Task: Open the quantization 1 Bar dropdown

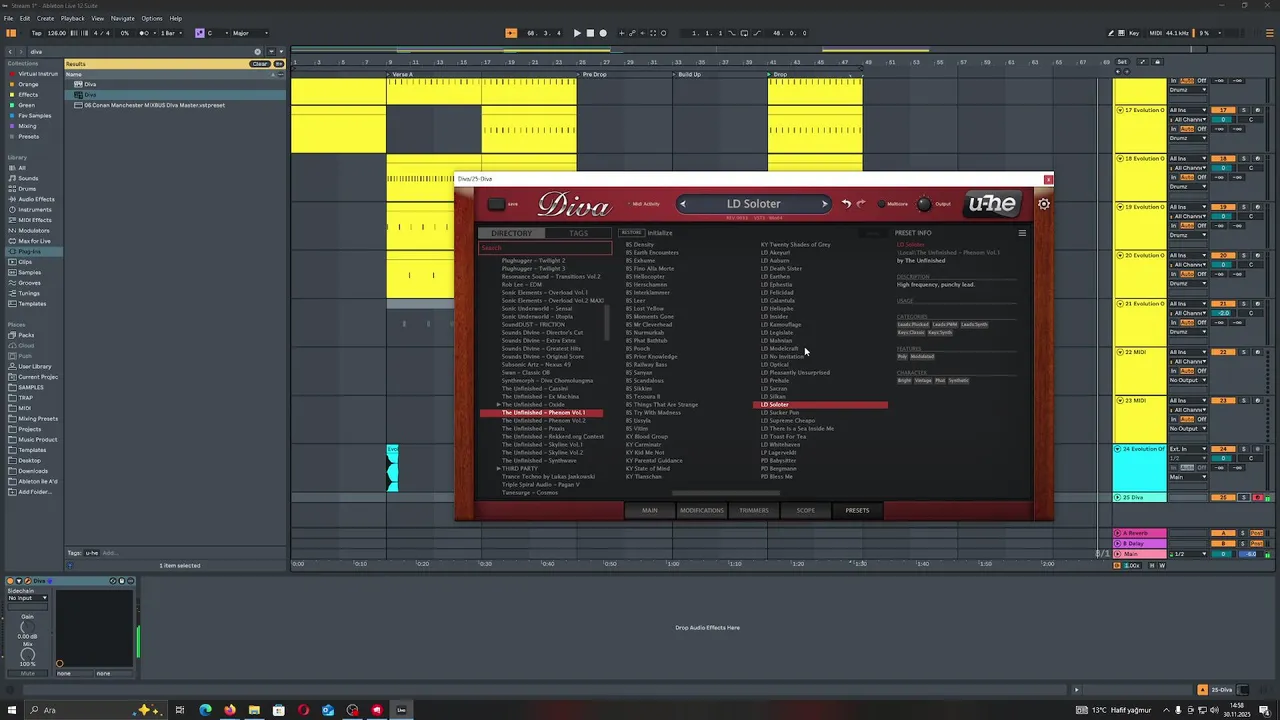Action: coord(170,33)
